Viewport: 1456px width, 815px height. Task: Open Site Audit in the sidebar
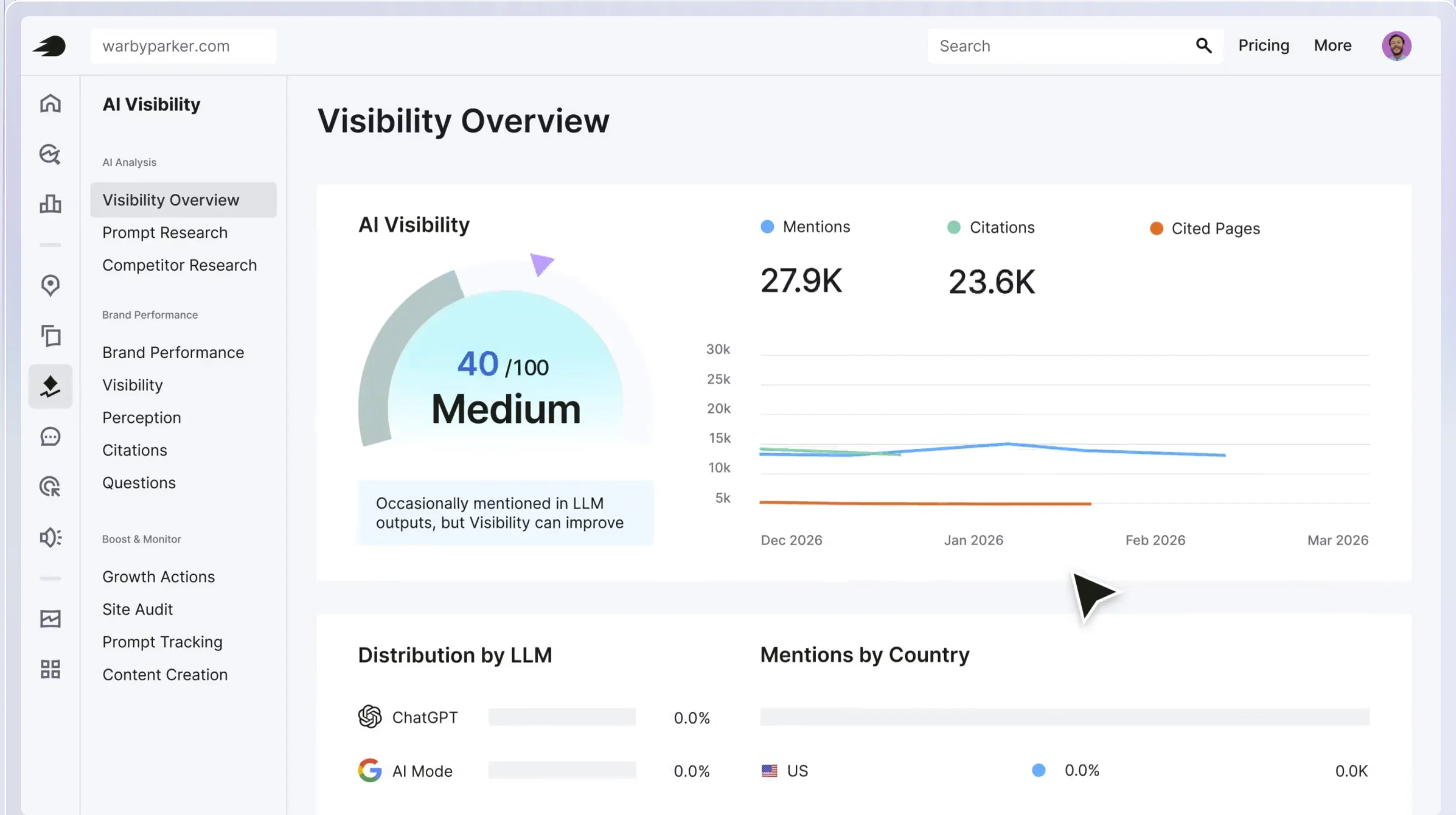pyautogui.click(x=137, y=609)
